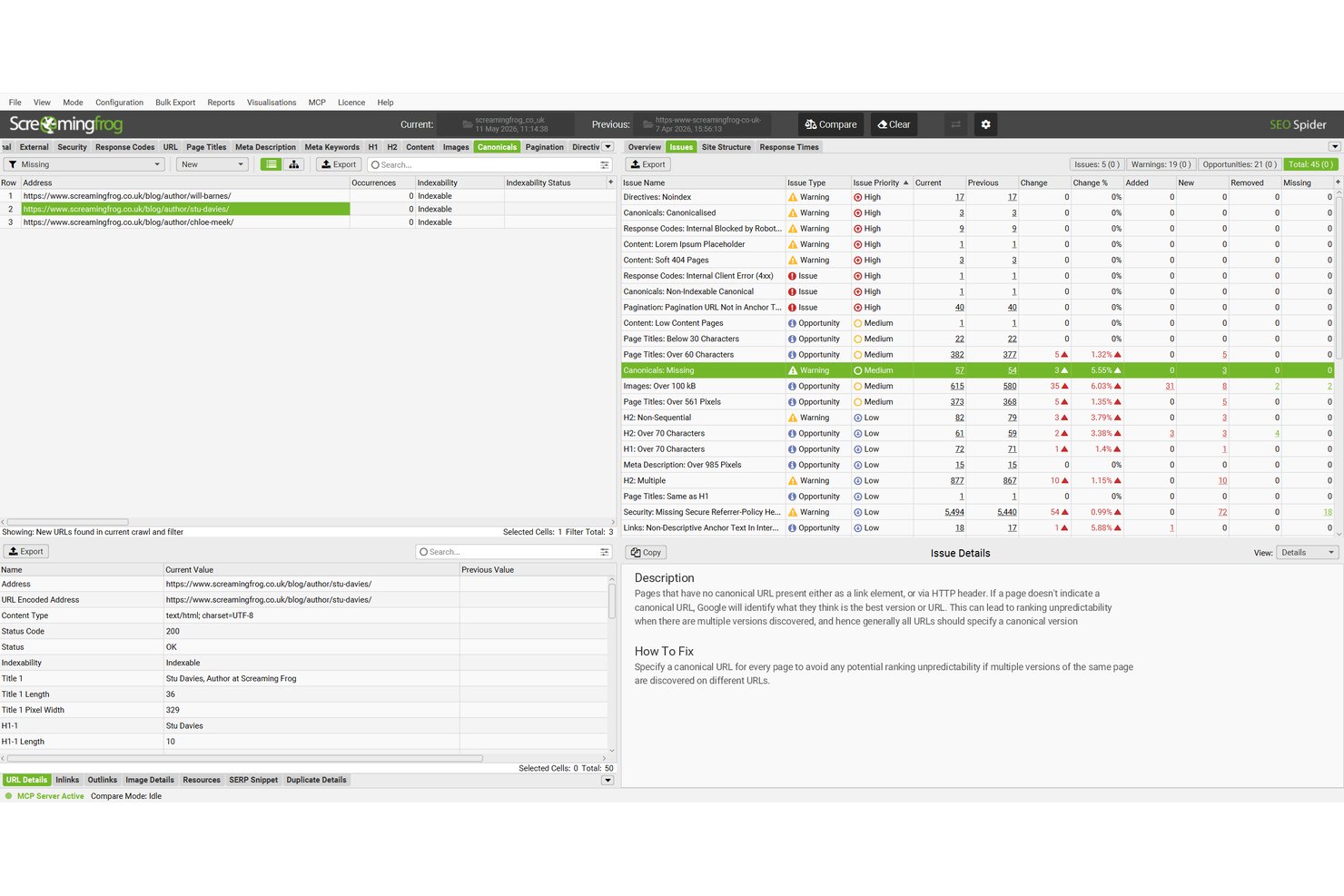Image resolution: width=1344 pixels, height=896 pixels.
Task: Export the Issues table
Action: (x=647, y=164)
